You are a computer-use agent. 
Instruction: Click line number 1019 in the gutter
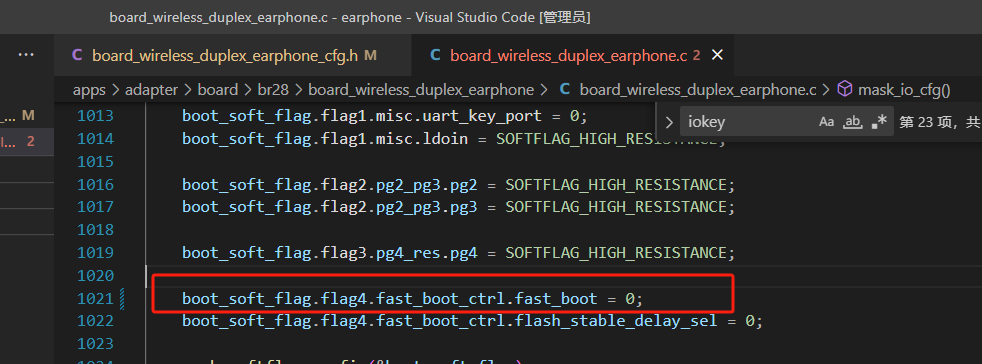[x=95, y=252]
